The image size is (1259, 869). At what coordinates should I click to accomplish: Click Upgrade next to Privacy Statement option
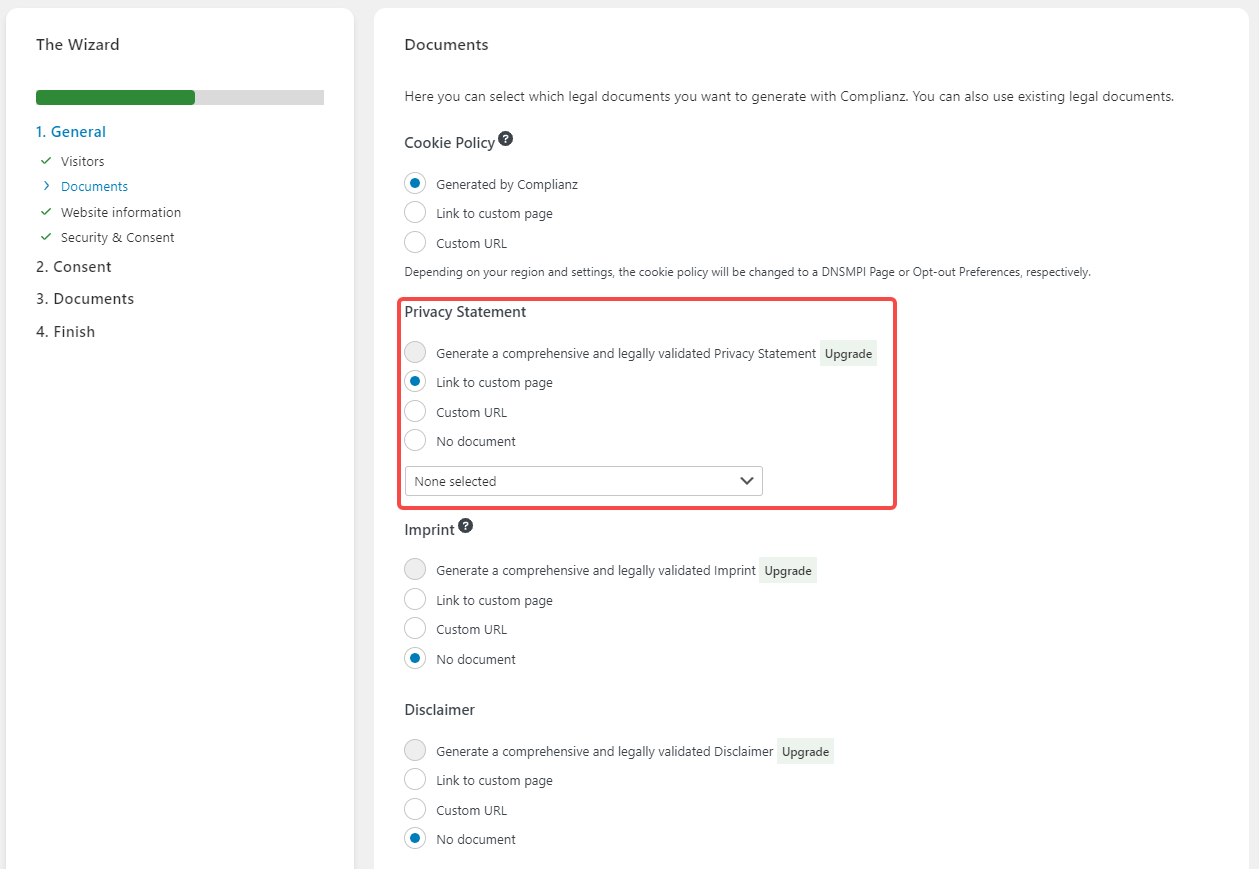tap(848, 353)
